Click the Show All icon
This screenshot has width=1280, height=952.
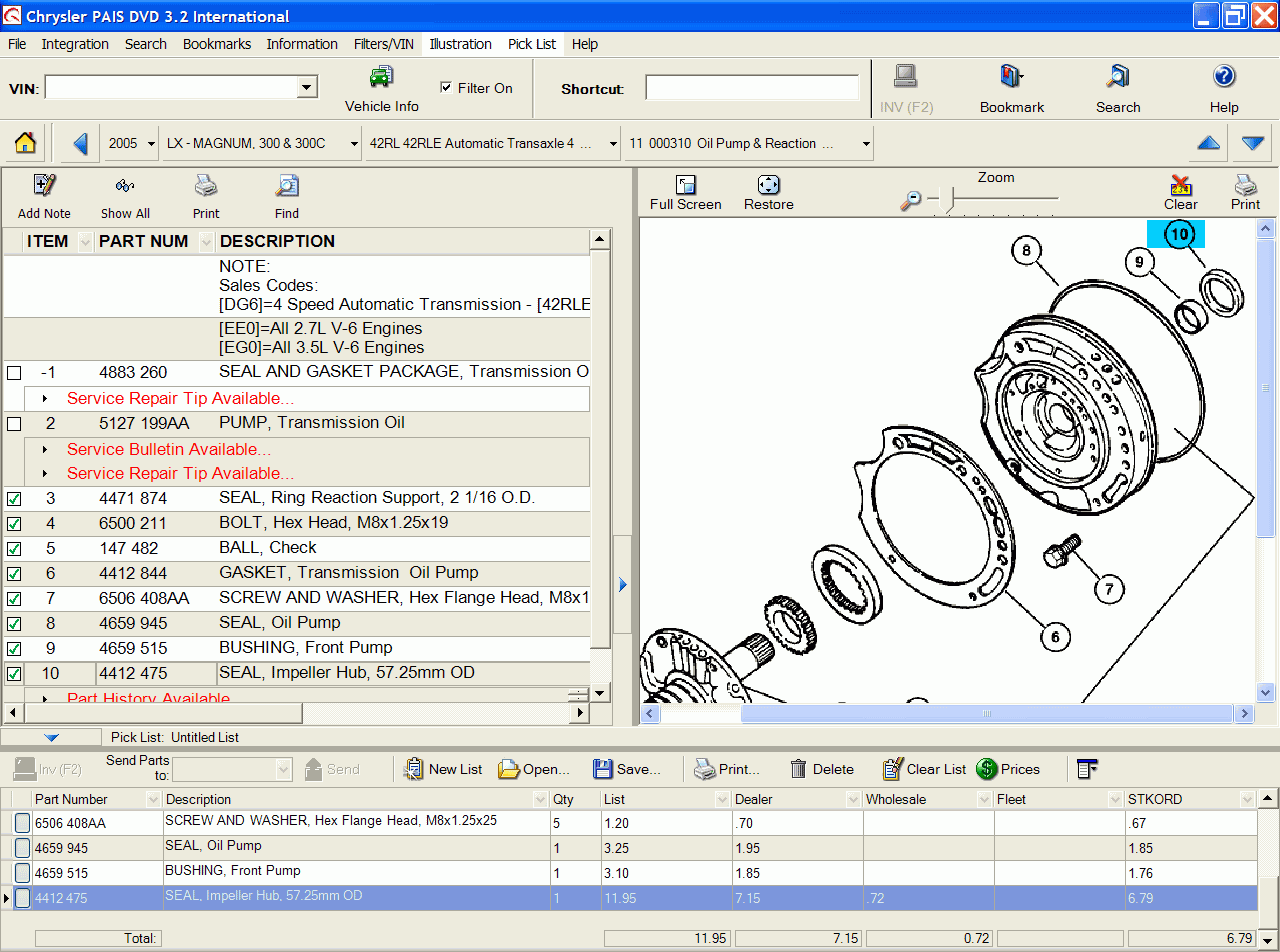coord(125,196)
